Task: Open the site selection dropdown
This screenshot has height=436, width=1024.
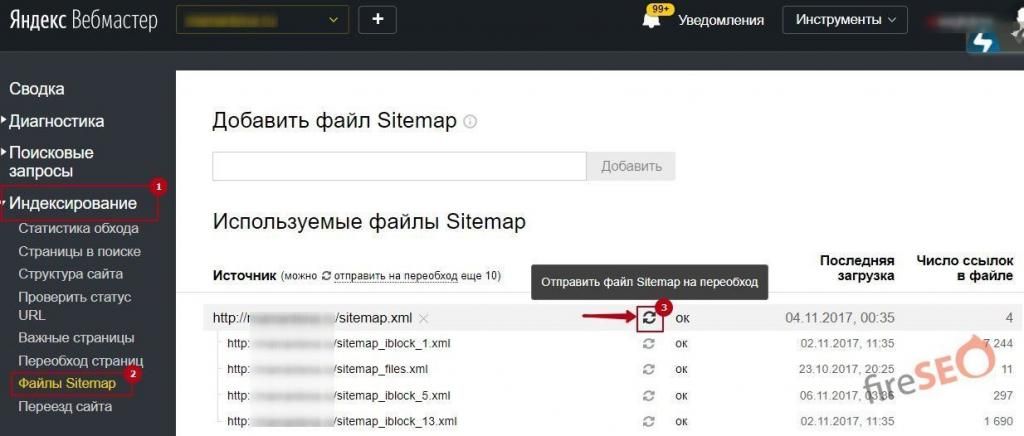Action: tap(261, 19)
